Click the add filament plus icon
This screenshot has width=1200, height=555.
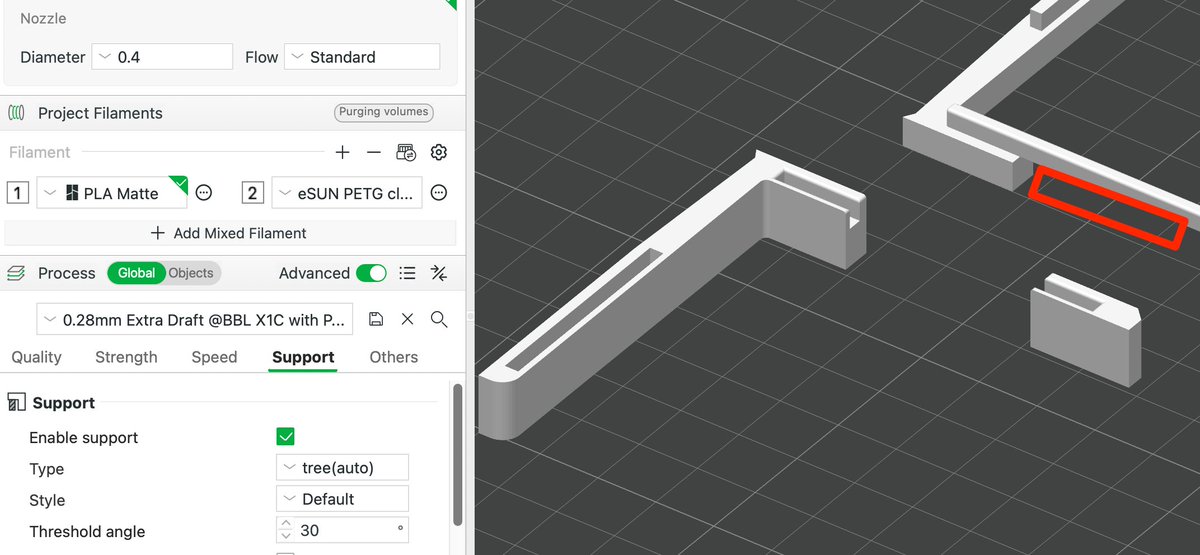342,153
